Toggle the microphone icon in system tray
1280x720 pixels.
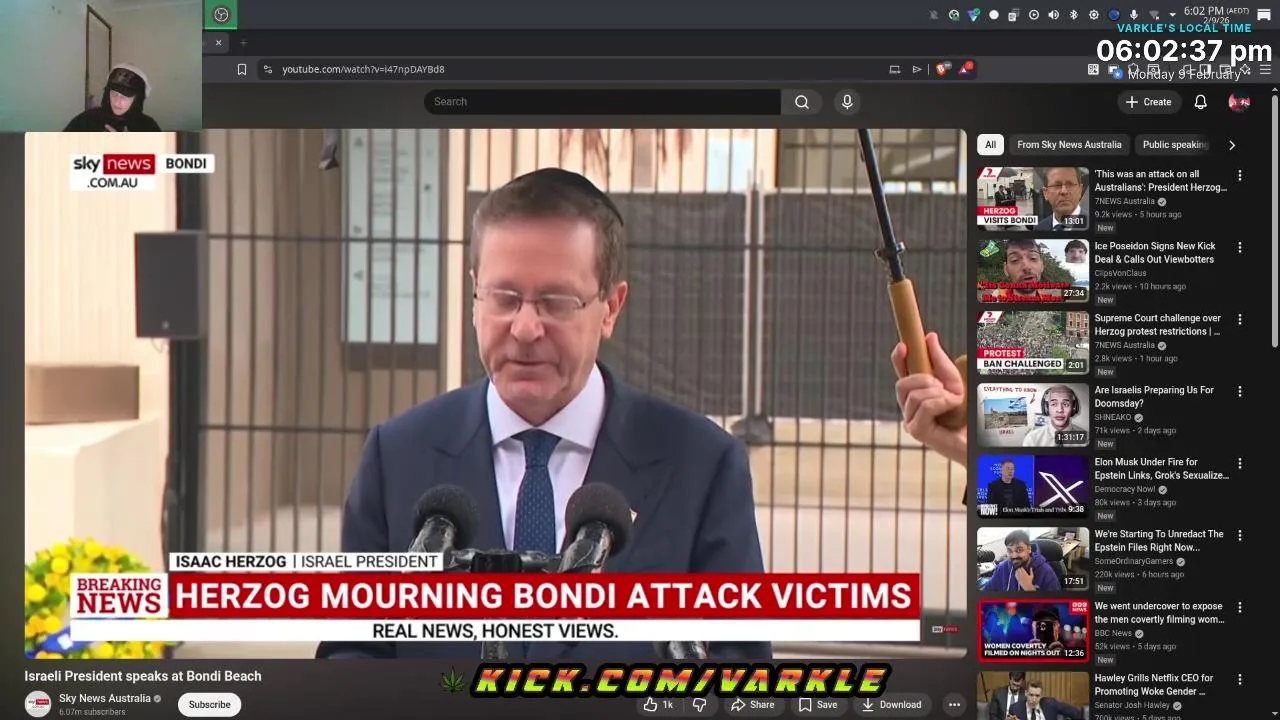point(1134,14)
